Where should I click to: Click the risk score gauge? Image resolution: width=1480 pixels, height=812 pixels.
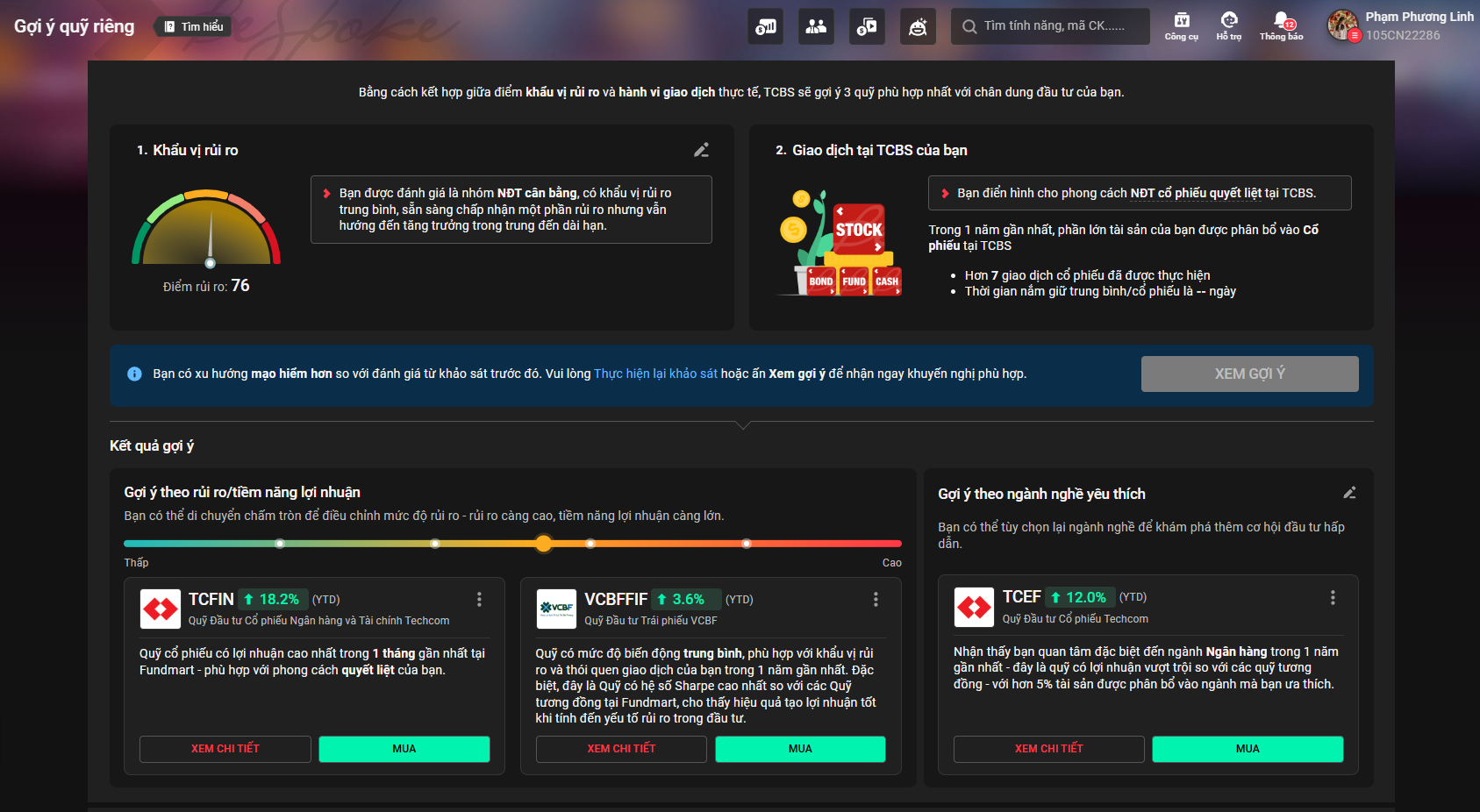[x=206, y=228]
